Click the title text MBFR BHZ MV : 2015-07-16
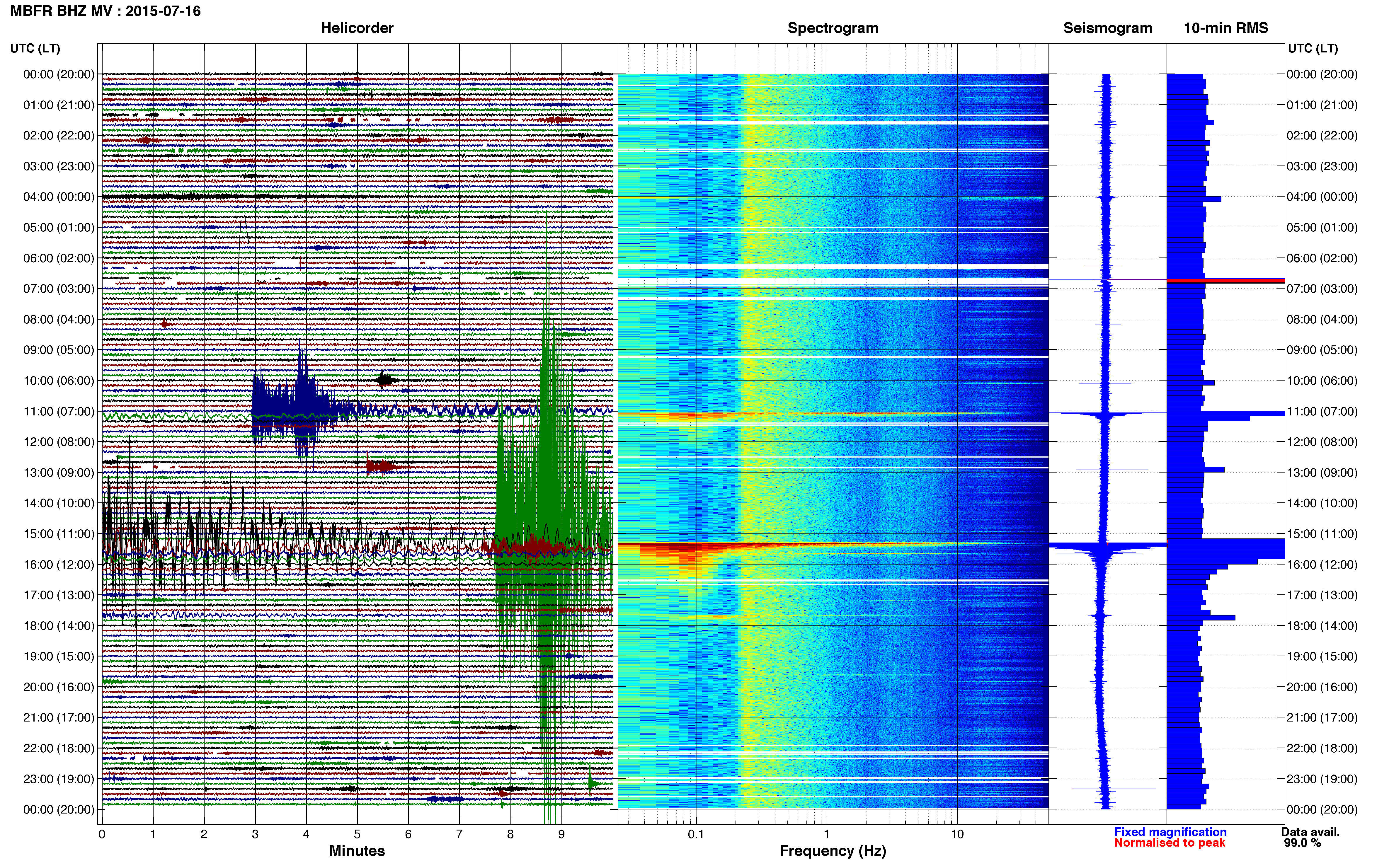The height and width of the screenshot is (868, 1389). 106,11
